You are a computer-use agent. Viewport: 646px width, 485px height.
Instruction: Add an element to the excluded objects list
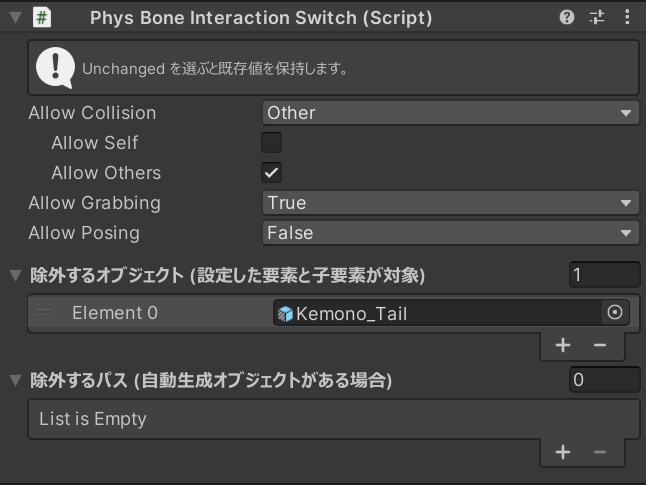tap(563, 345)
